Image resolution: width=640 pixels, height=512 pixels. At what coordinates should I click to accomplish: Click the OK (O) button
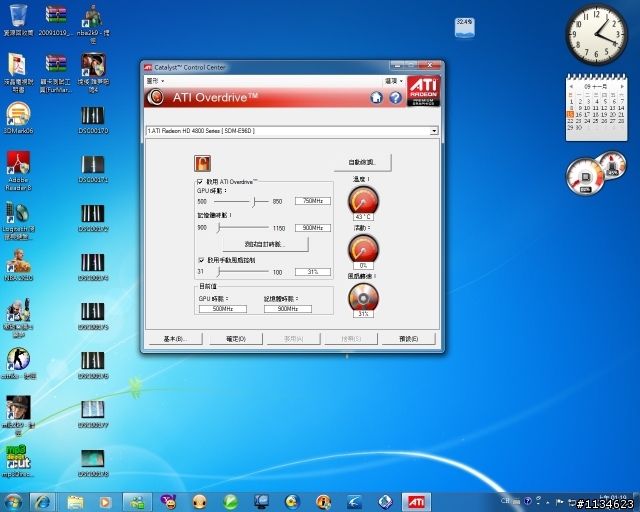point(236,339)
